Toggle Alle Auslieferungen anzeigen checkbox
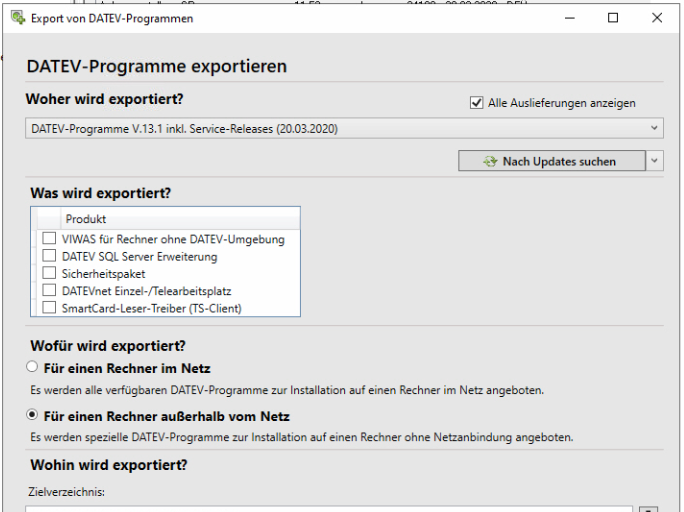Viewport: 684px width, 512px height. (476, 103)
